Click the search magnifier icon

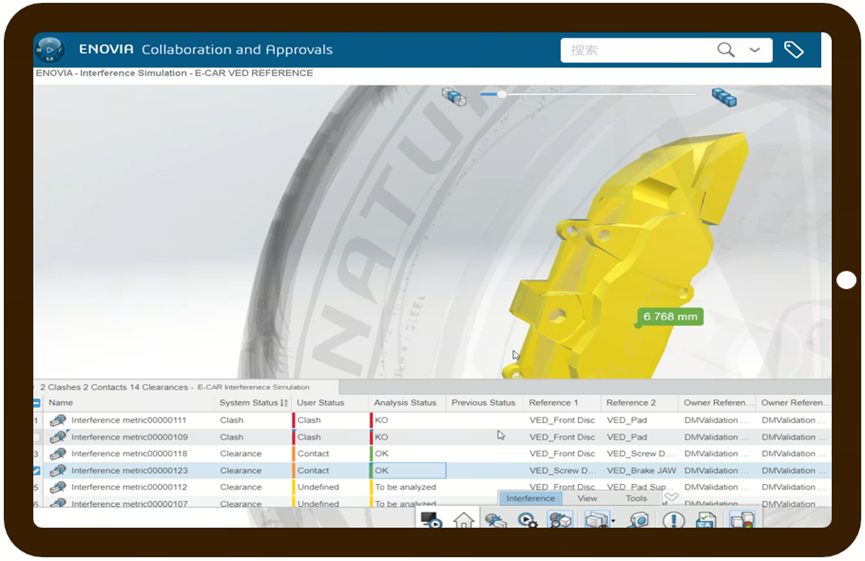tap(725, 50)
